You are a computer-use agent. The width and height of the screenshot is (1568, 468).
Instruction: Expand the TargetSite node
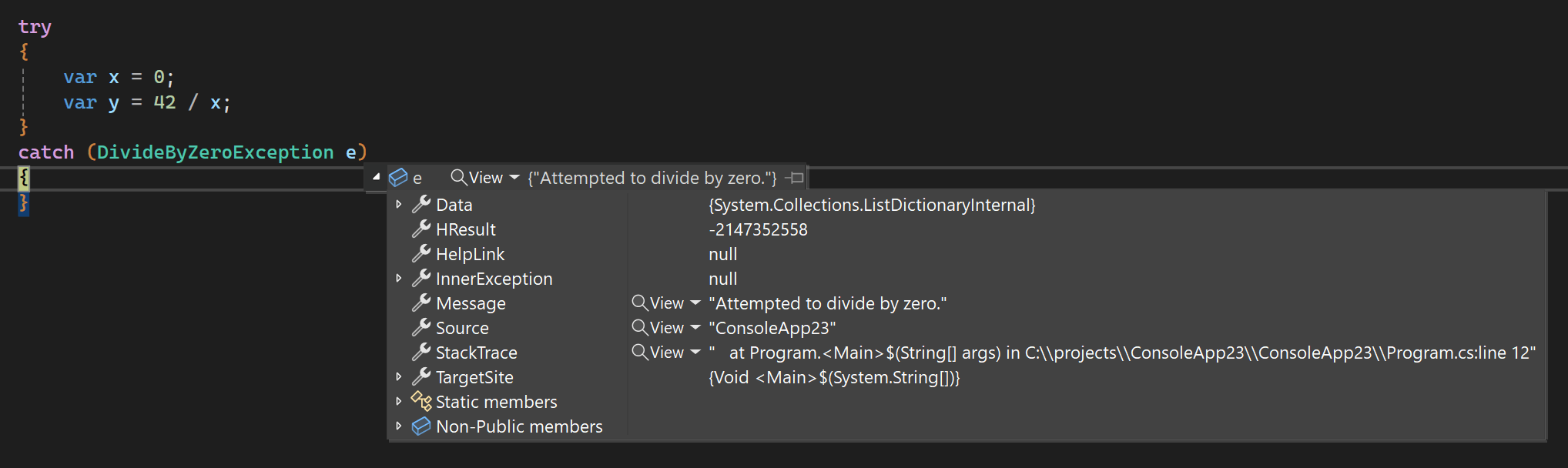[x=399, y=376]
